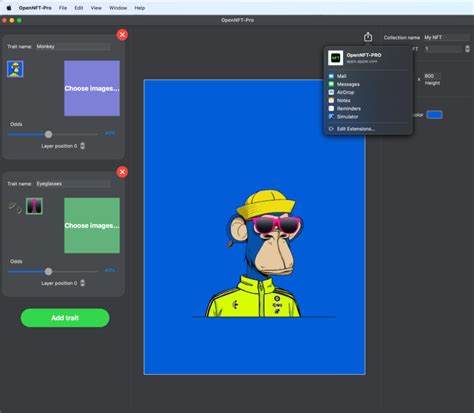Open the blue background color swatch
474x413 pixels.
click(435, 115)
